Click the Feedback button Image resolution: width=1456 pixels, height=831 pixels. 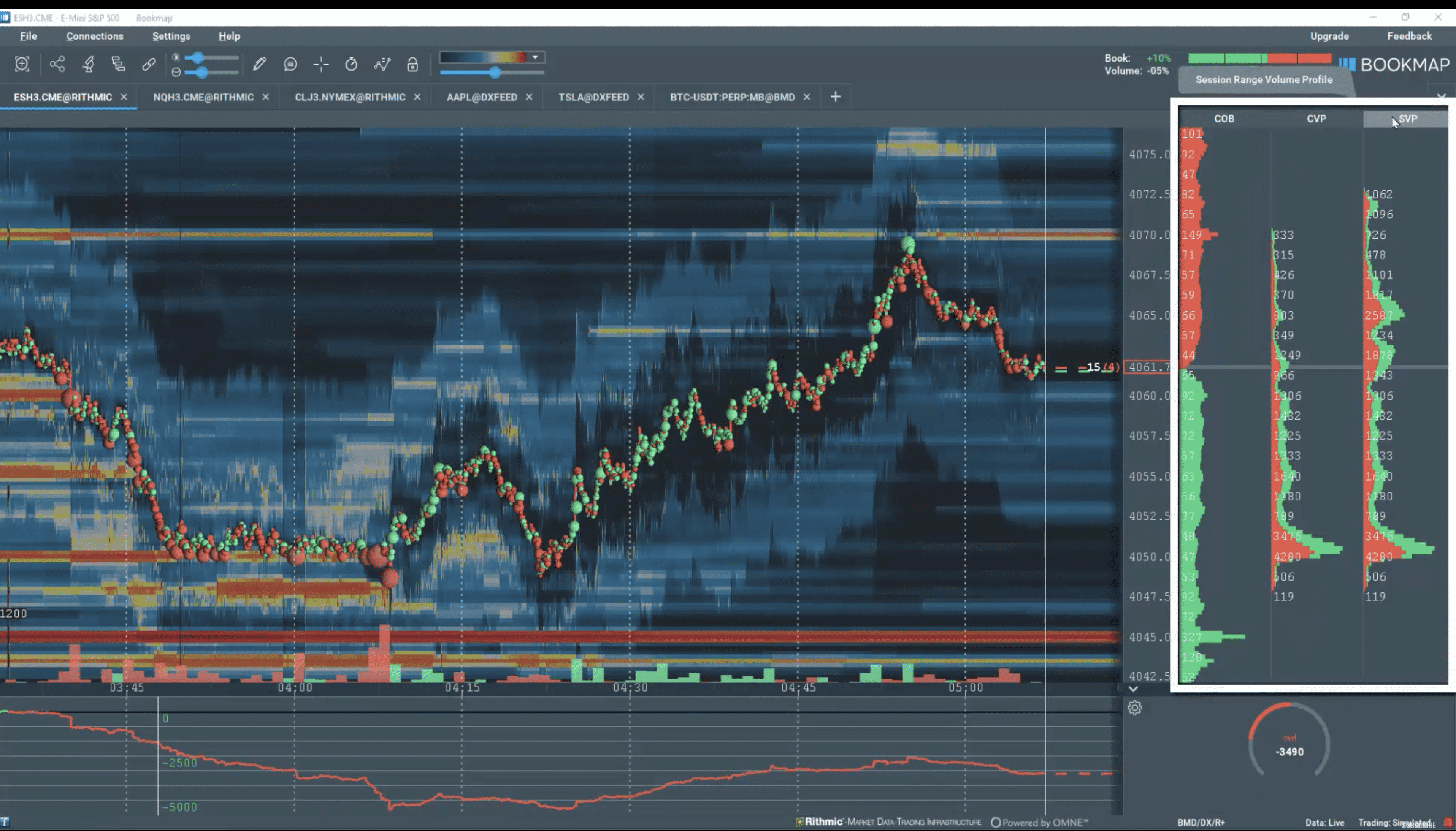pyautogui.click(x=1409, y=36)
